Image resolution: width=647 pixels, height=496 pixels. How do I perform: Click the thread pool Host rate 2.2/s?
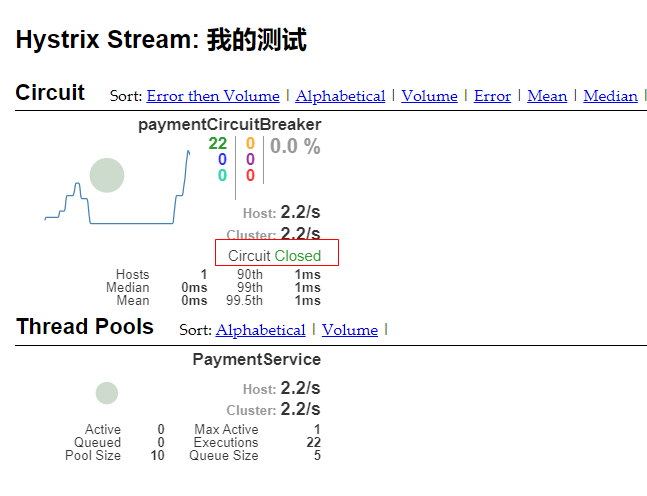coord(300,388)
